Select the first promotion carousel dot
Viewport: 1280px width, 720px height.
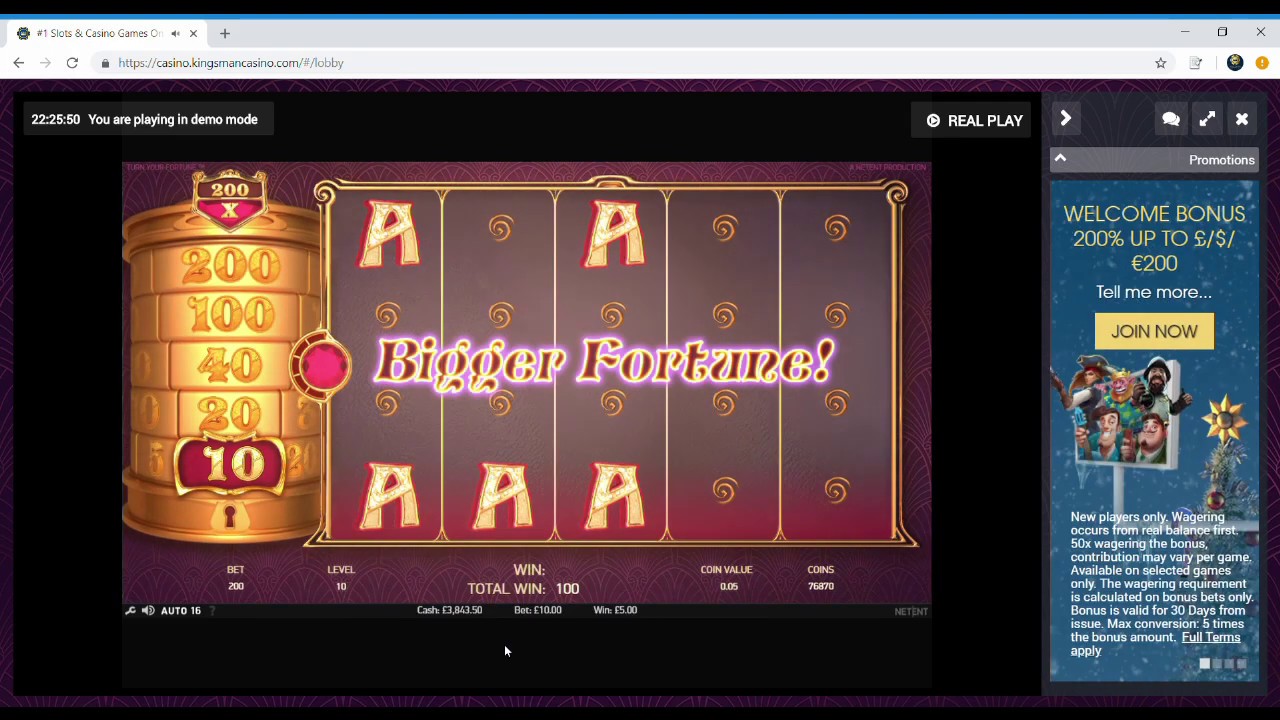[x=1205, y=664]
